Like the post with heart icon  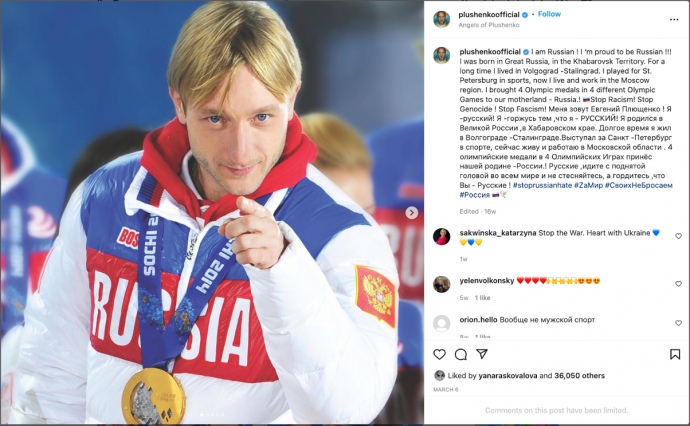[x=439, y=354]
